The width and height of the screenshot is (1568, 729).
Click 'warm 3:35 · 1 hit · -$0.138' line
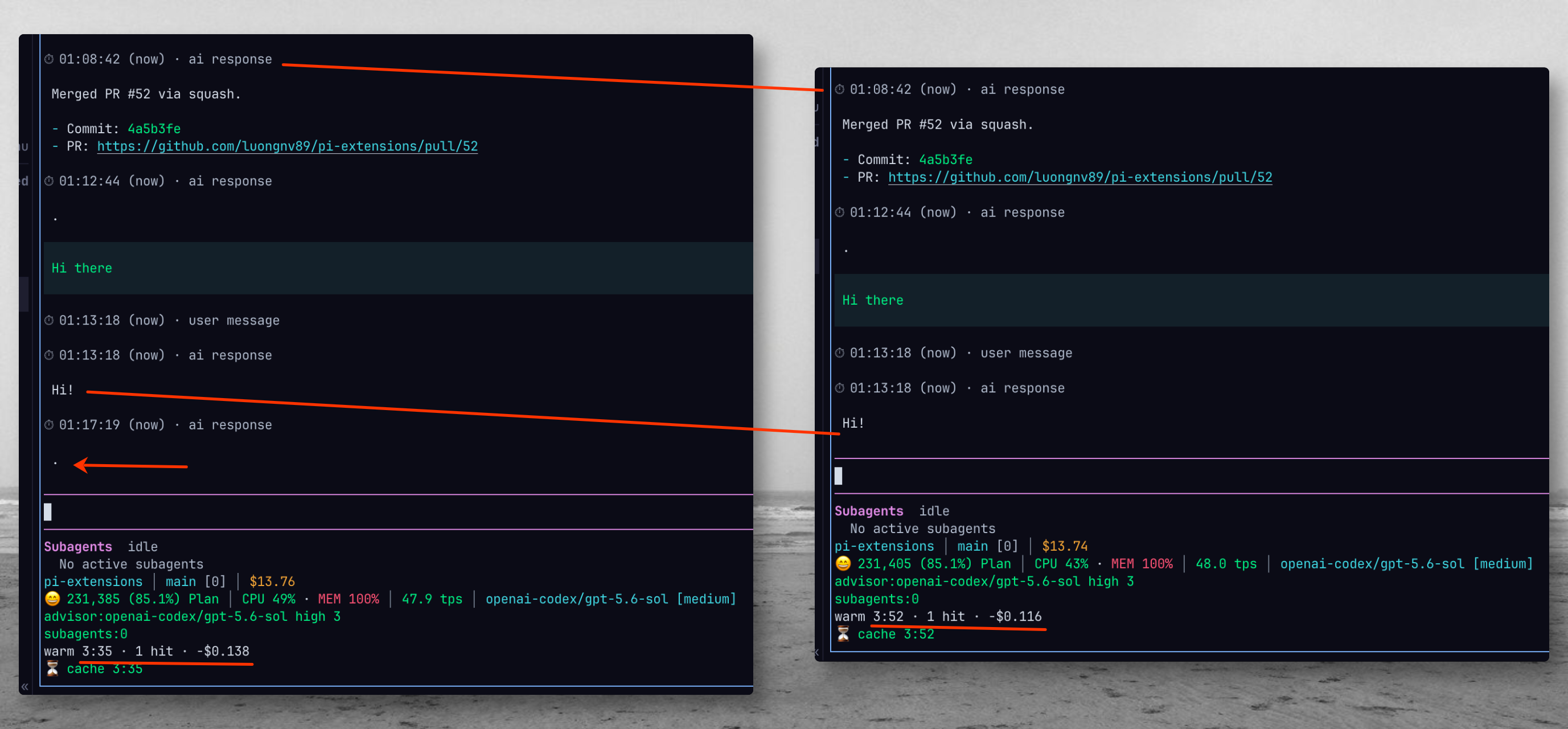click(147, 651)
